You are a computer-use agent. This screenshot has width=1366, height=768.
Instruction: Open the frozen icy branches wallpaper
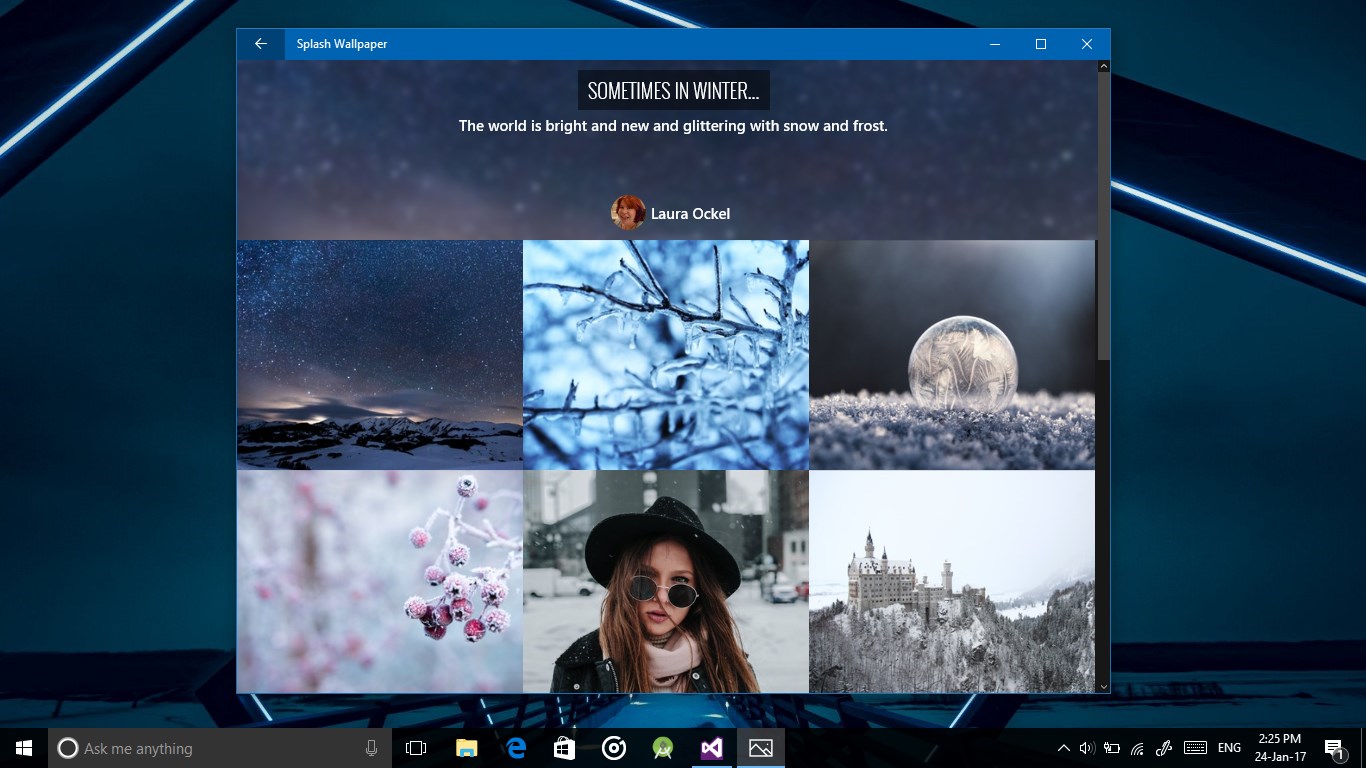[x=666, y=355]
